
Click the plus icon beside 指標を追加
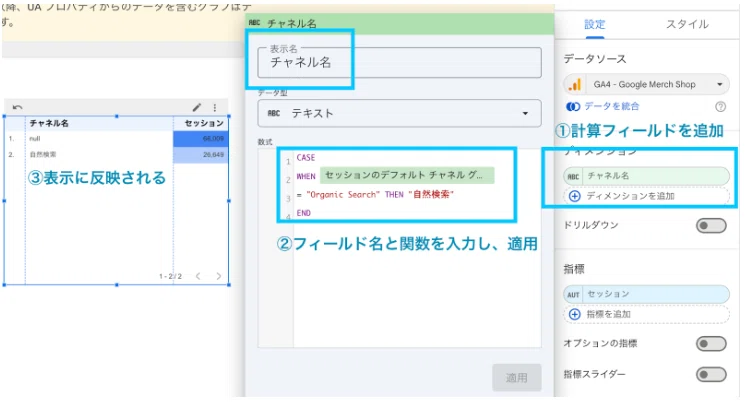(x=574, y=314)
